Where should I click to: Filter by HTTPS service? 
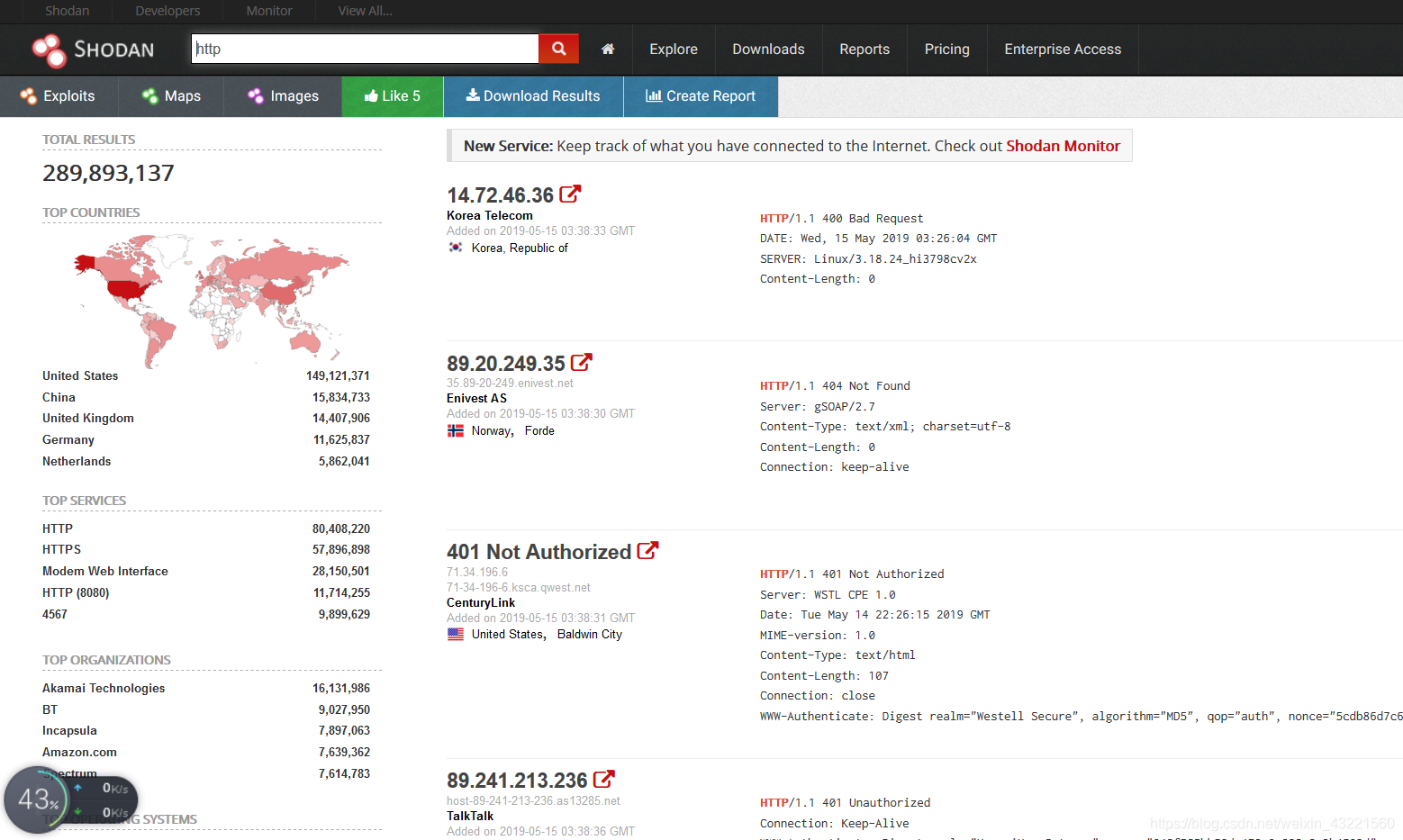61,549
